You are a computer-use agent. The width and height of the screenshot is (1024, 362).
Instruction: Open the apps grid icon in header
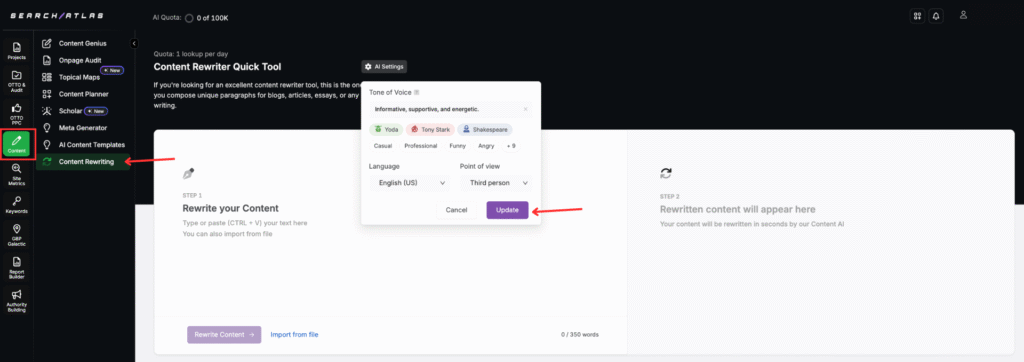(x=918, y=16)
